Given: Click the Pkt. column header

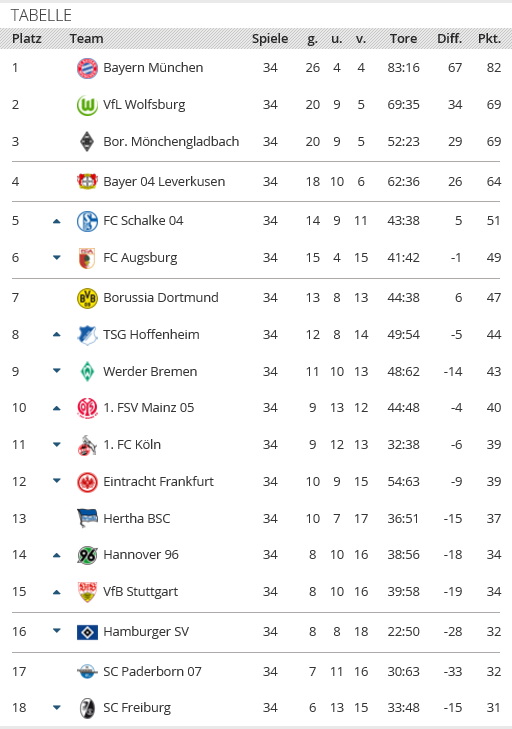Looking at the screenshot, I should (x=489, y=39).
